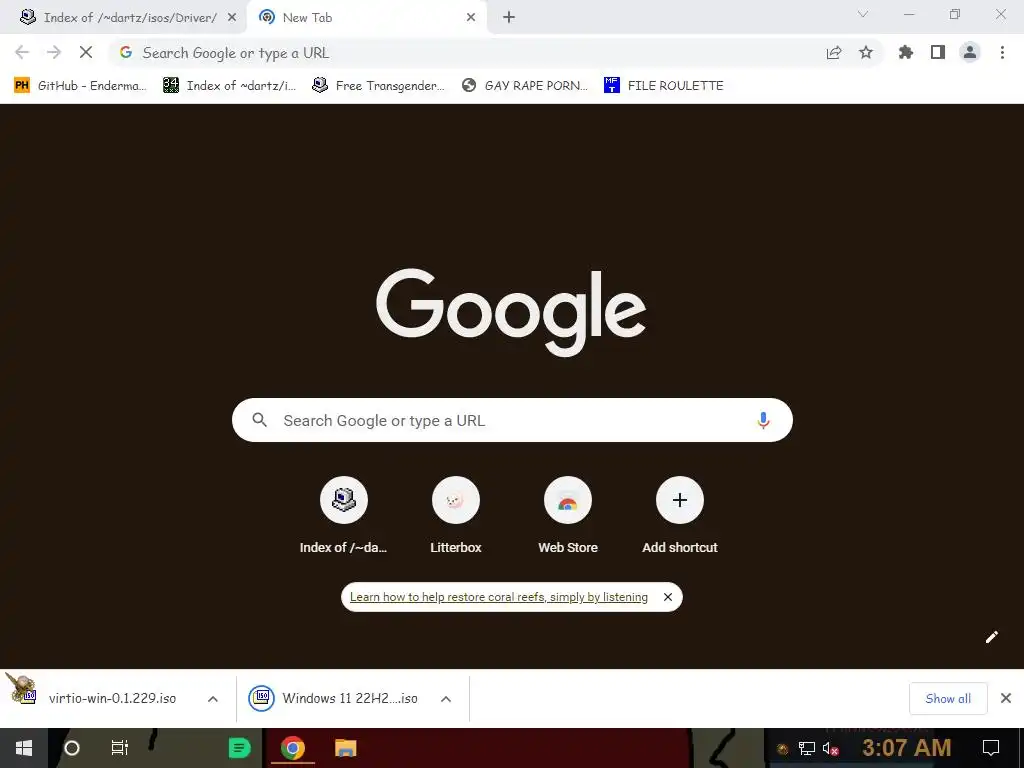Open the green chat app on taskbar
Image resolution: width=1024 pixels, height=768 pixels.
click(x=240, y=748)
